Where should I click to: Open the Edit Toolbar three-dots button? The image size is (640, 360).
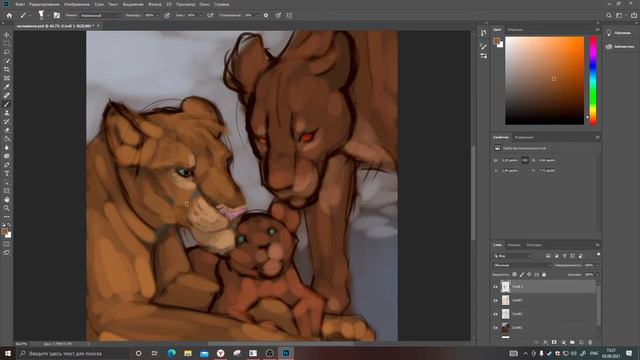tap(7, 217)
